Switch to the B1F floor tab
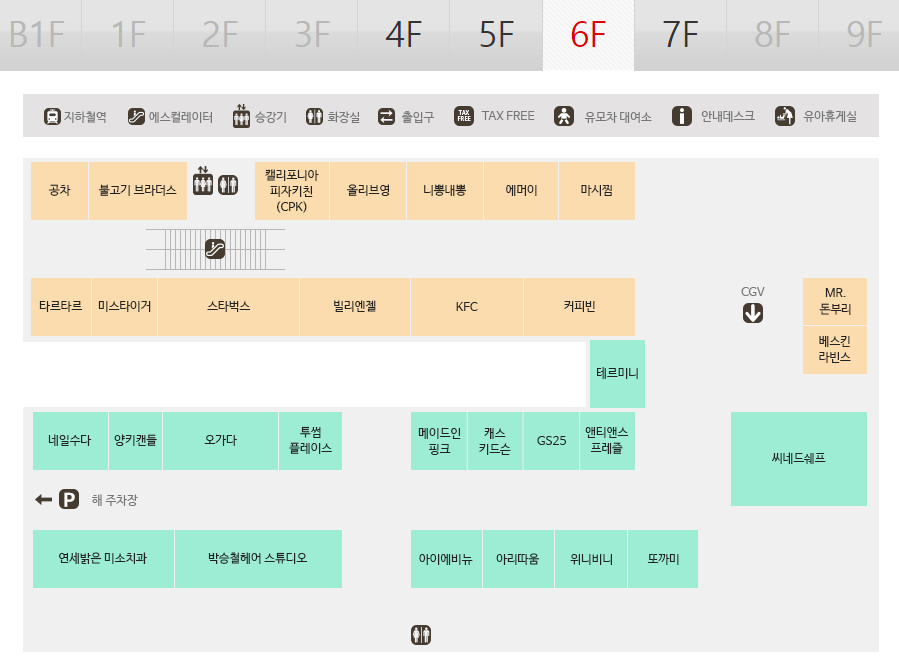 click(40, 35)
